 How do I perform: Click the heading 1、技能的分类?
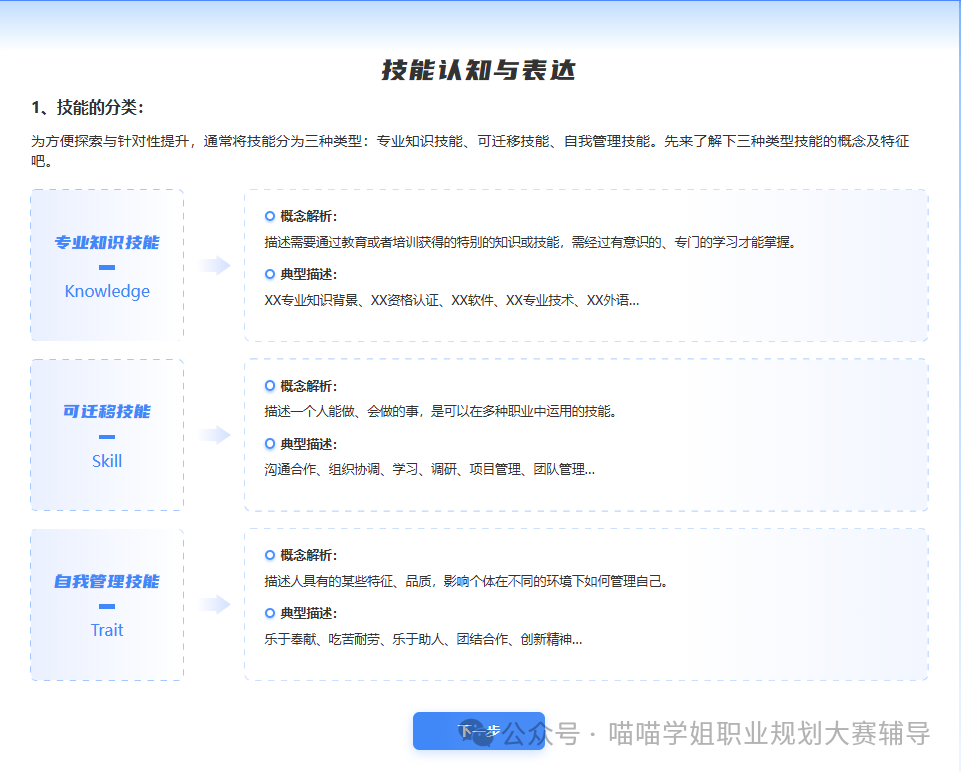[88, 108]
